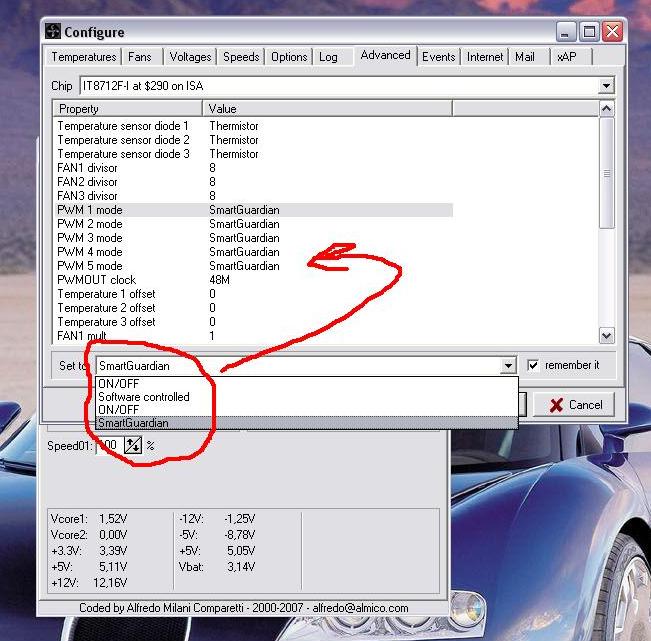Click the property list scroll down arrow
This screenshot has width=651, height=641.
pyautogui.click(x=606, y=335)
